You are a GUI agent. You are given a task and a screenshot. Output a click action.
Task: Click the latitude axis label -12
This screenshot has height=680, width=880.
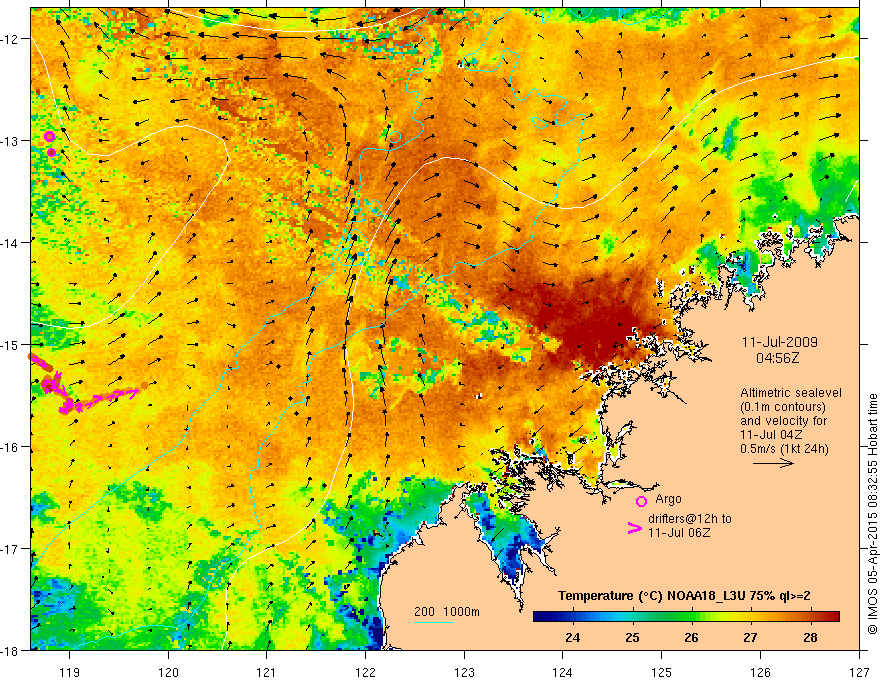(13, 39)
